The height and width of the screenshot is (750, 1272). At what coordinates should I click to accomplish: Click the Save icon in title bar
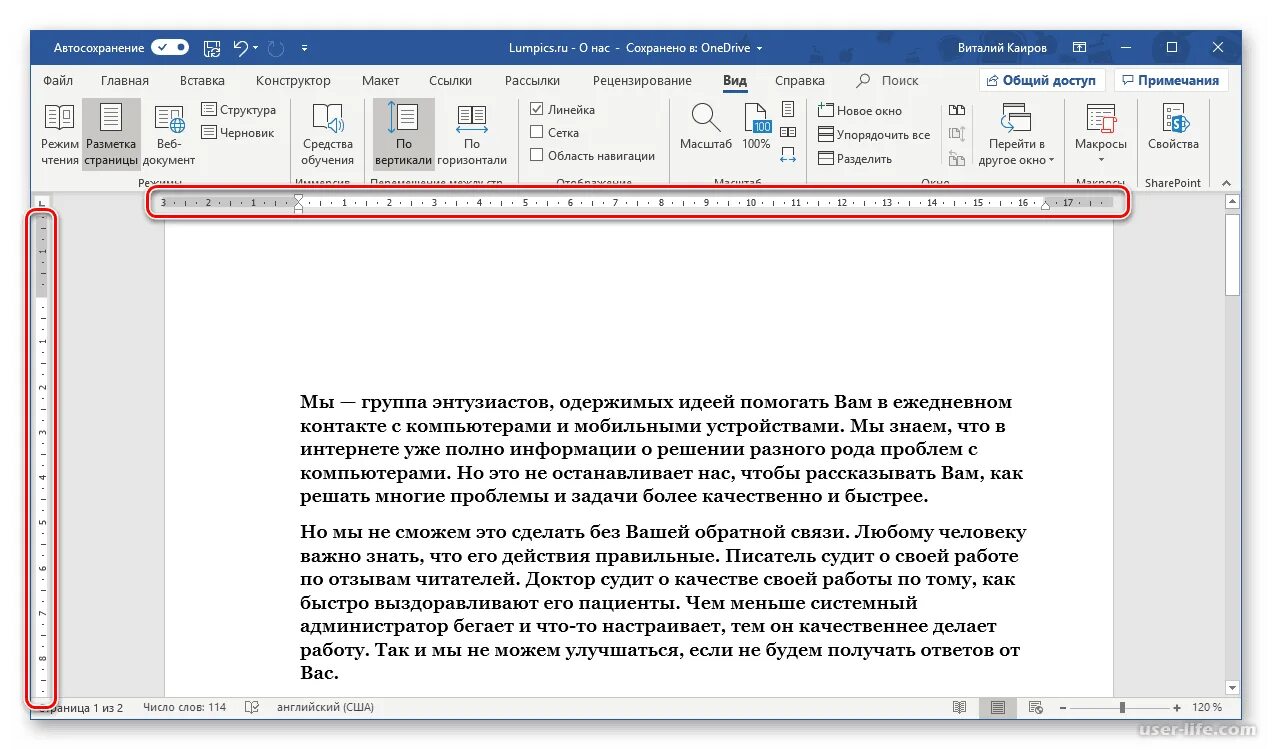(212, 47)
